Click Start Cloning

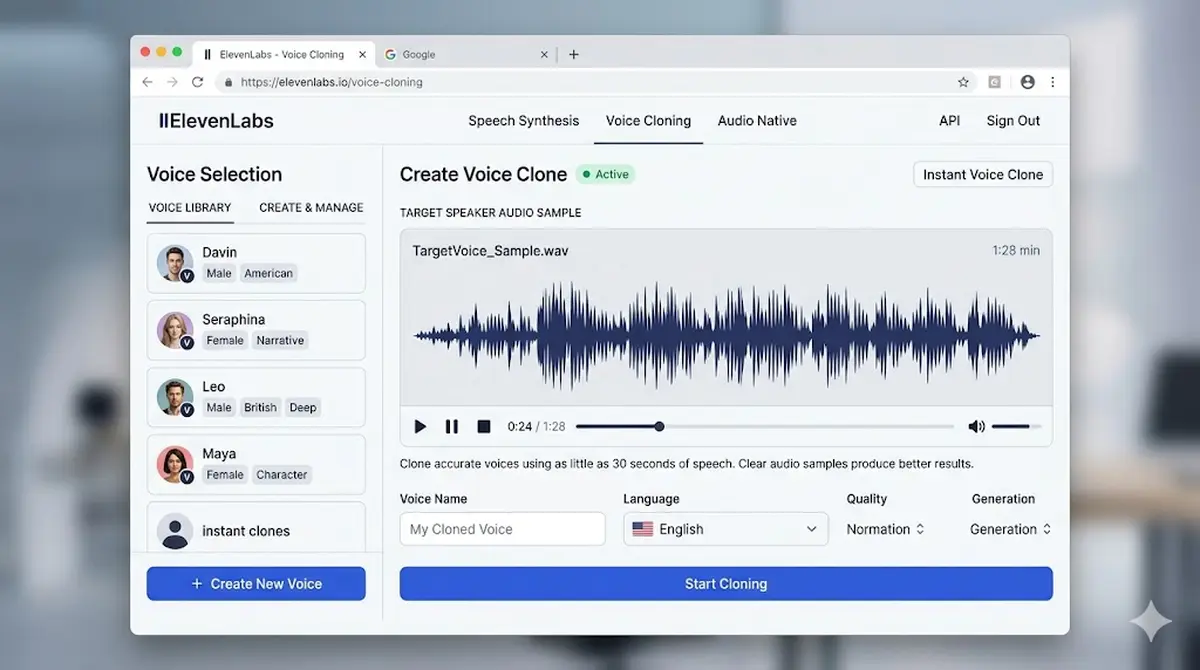coord(726,584)
